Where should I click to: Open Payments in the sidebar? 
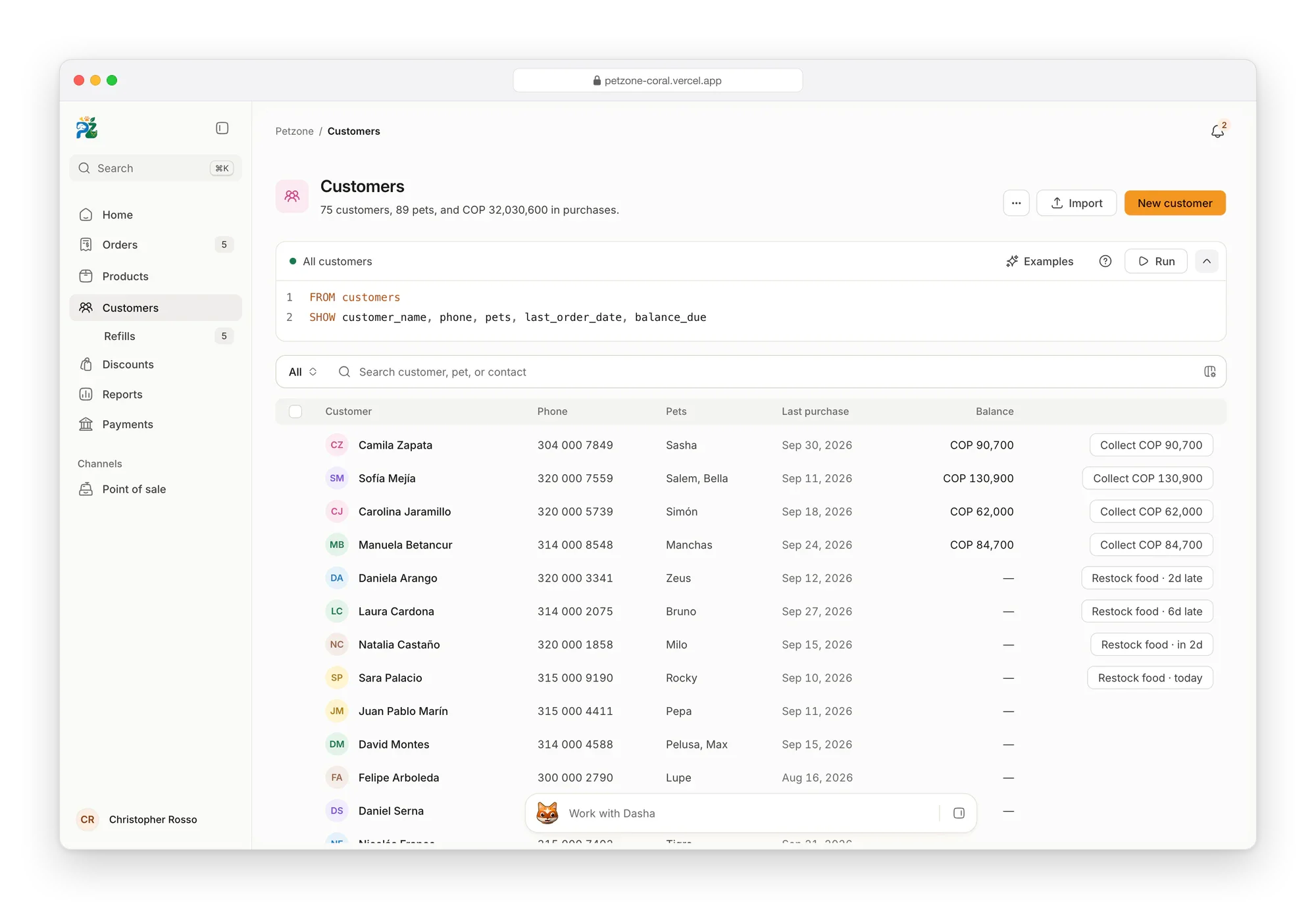pyautogui.click(x=155, y=424)
